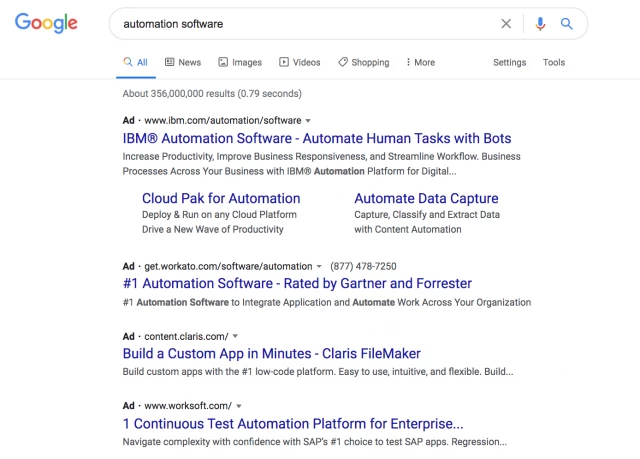Screen dimensions: 640x459
Task: Open IBM Automation Software ad headline
Action: pos(317,138)
